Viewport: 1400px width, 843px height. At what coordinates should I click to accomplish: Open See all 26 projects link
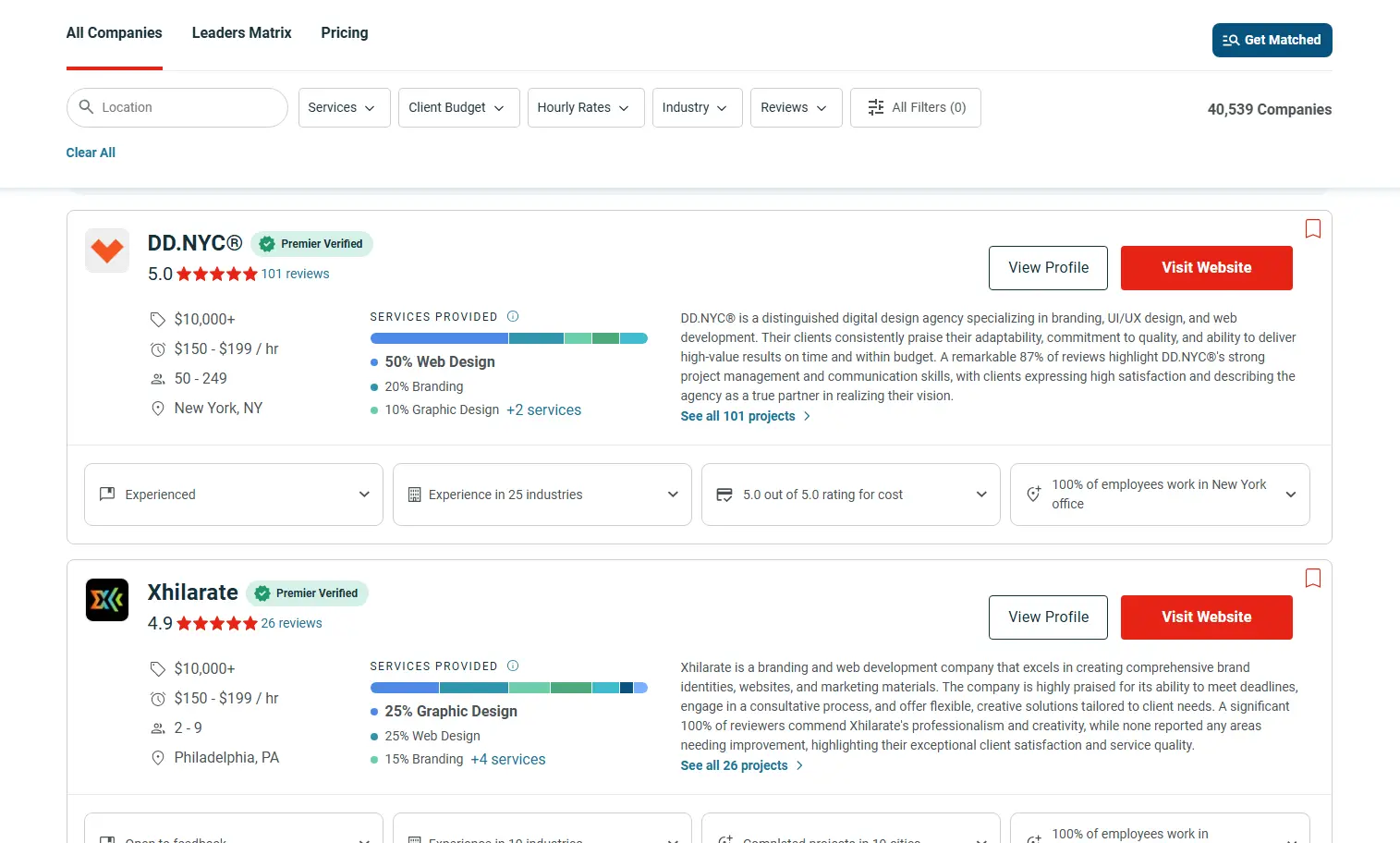pyautogui.click(x=741, y=765)
